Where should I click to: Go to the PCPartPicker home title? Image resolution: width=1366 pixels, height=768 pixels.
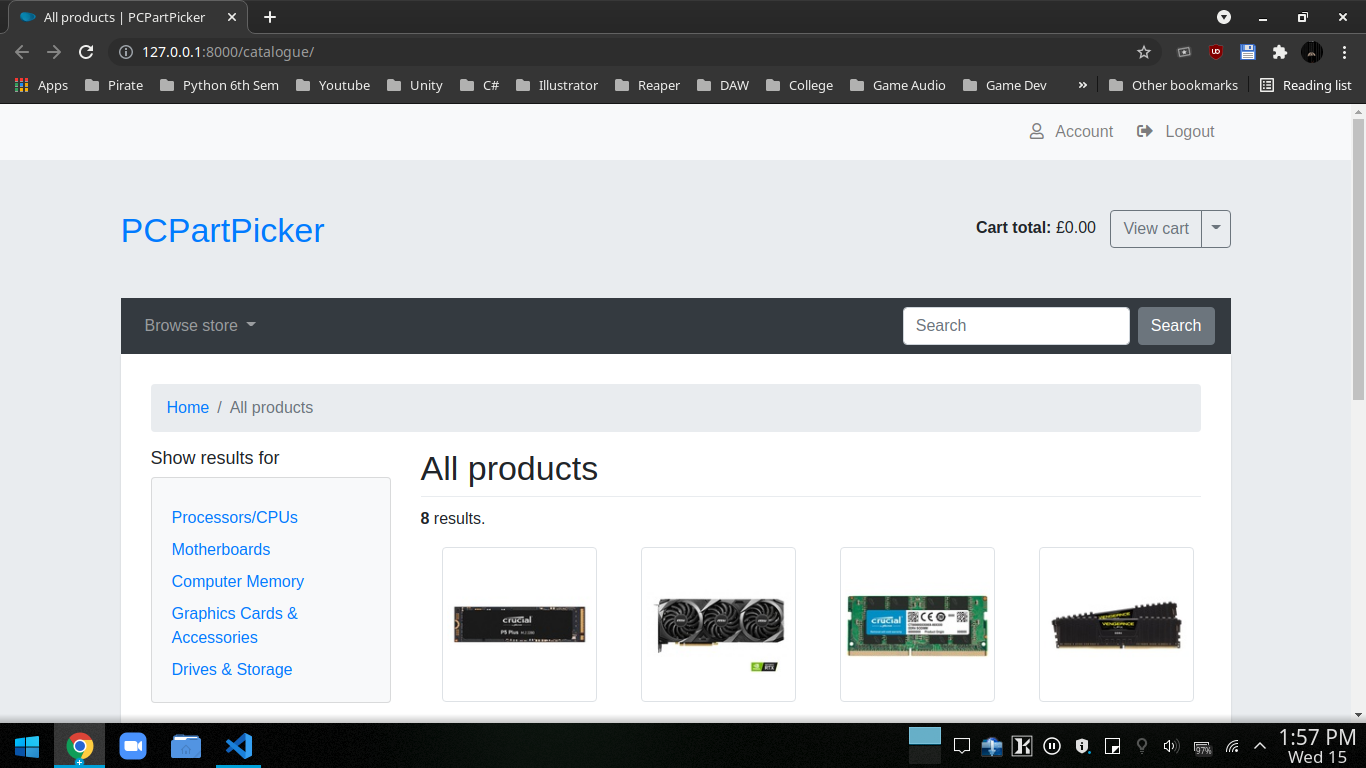[222, 230]
